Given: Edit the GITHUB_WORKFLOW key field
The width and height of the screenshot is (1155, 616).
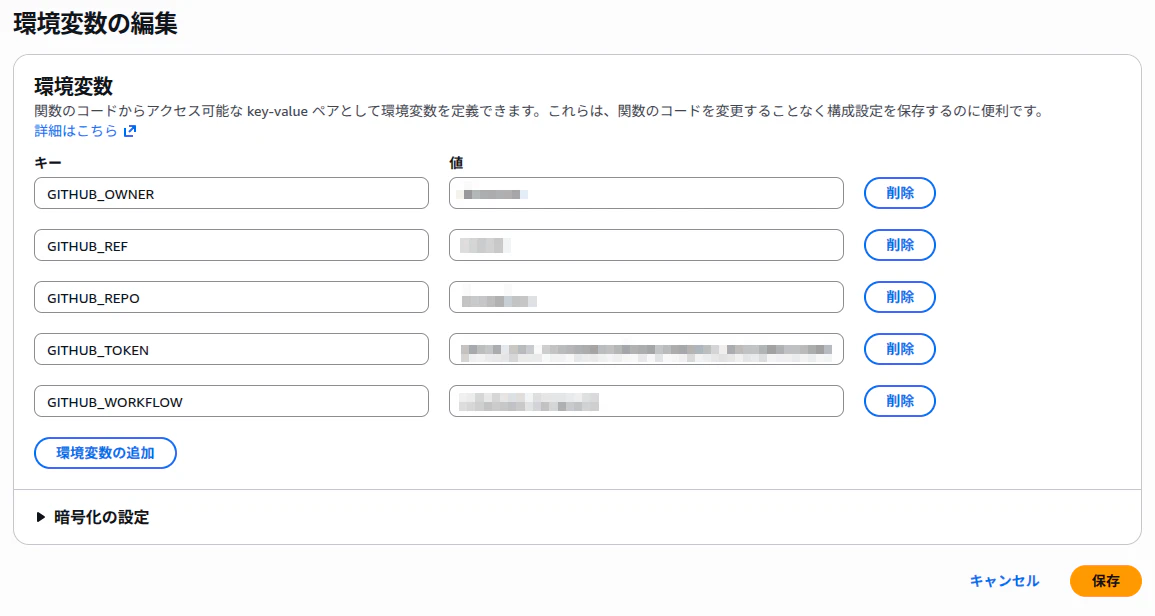Looking at the screenshot, I should [231, 401].
